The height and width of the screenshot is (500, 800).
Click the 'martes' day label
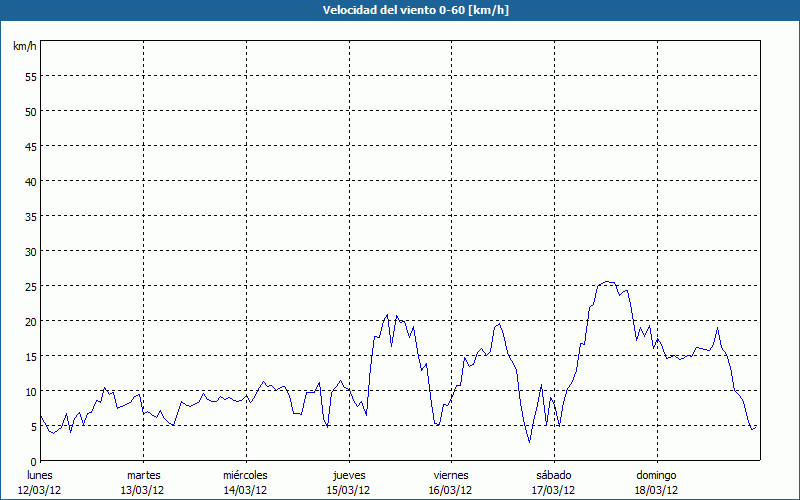pyautogui.click(x=143, y=475)
